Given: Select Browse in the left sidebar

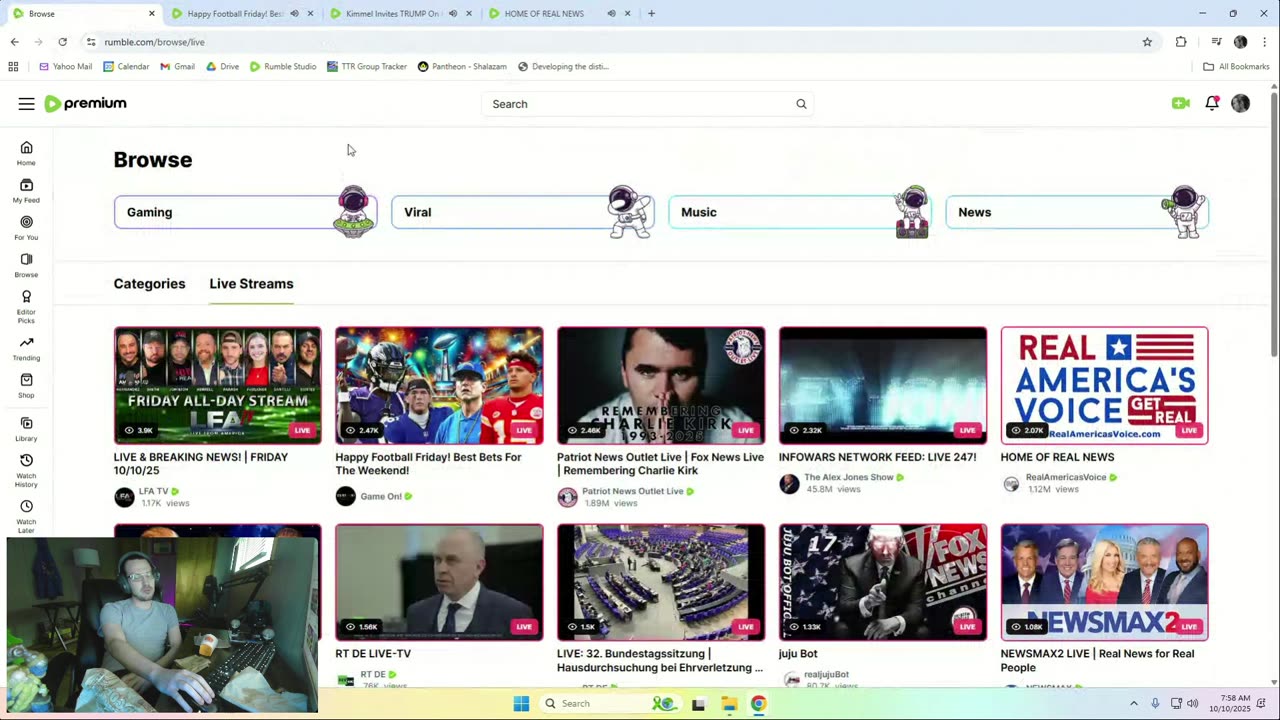Looking at the screenshot, I should pos(26,265).
